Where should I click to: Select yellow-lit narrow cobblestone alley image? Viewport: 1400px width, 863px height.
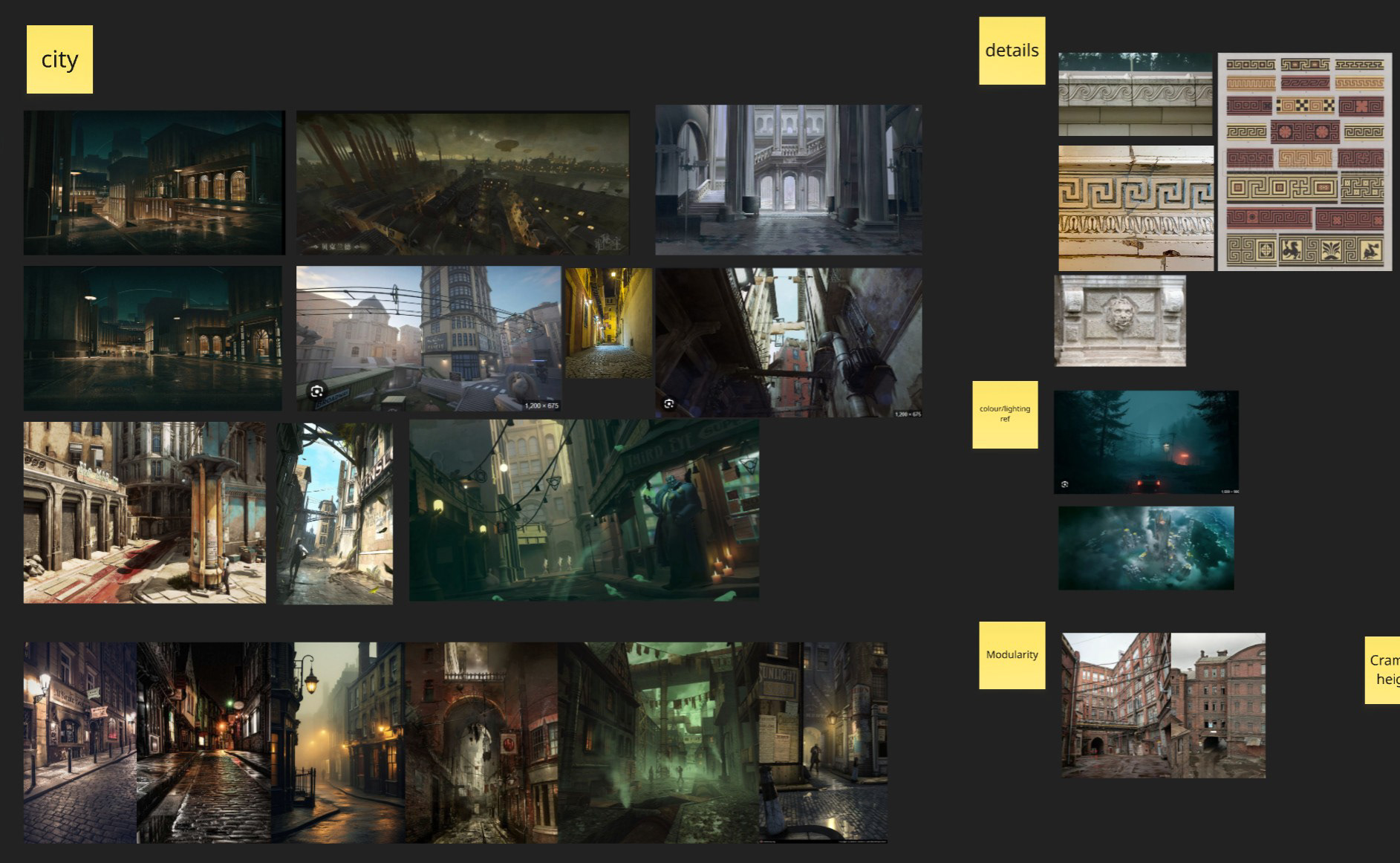point(609,323)
